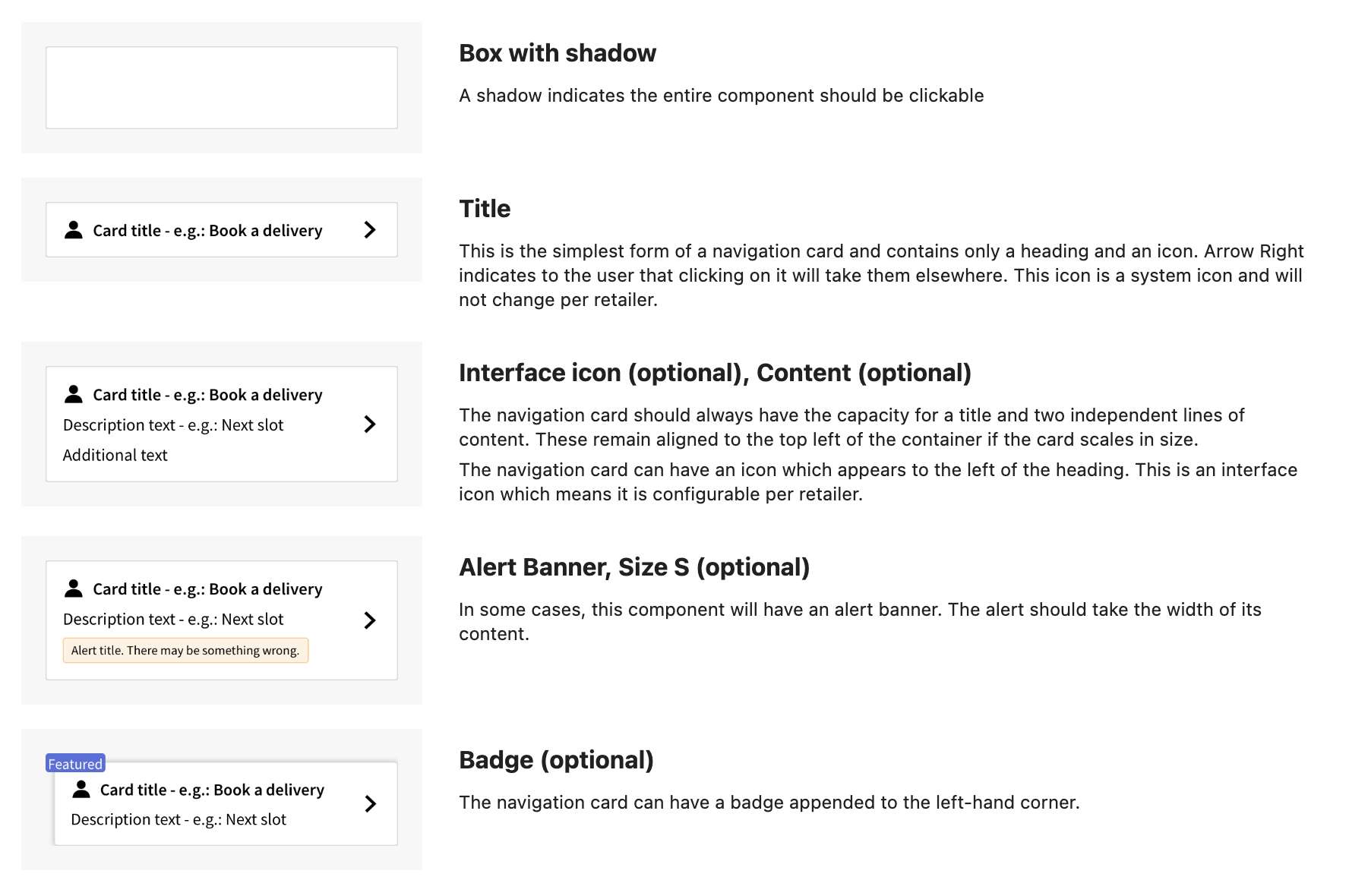Click the right arrow in the title-only card

(x=370, y=230)
